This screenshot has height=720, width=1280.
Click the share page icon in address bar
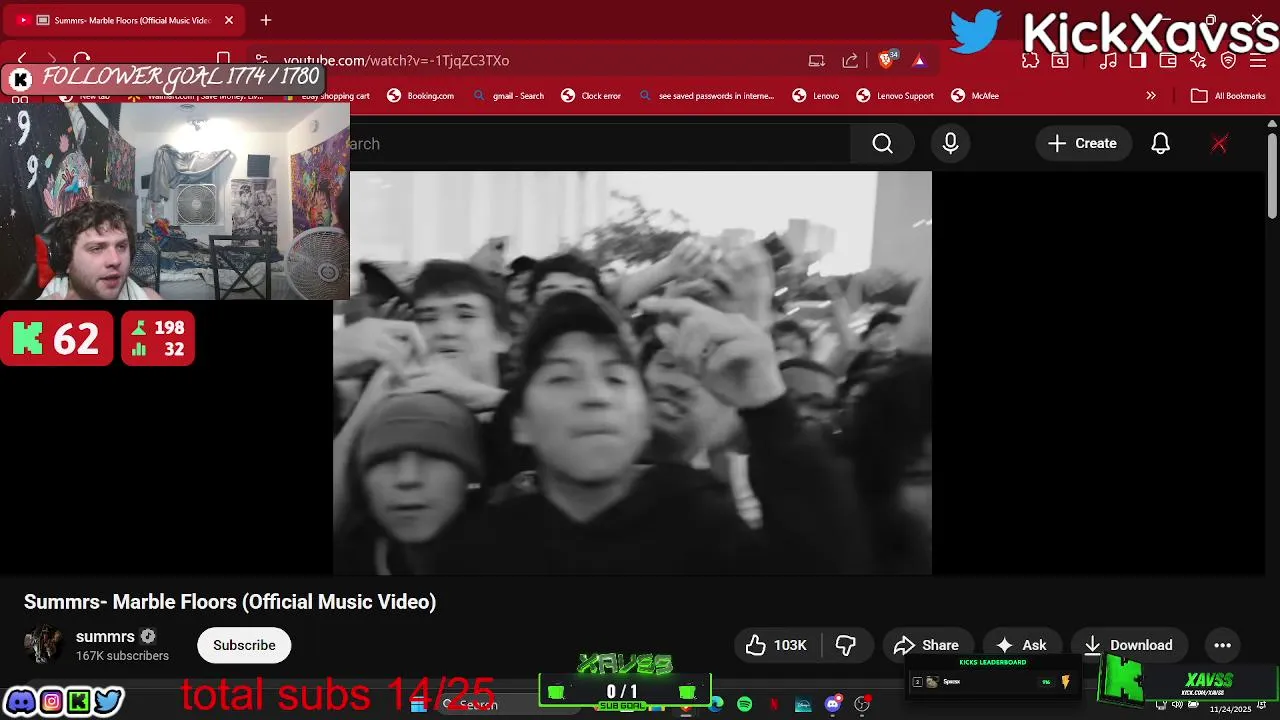pos(850,61)
